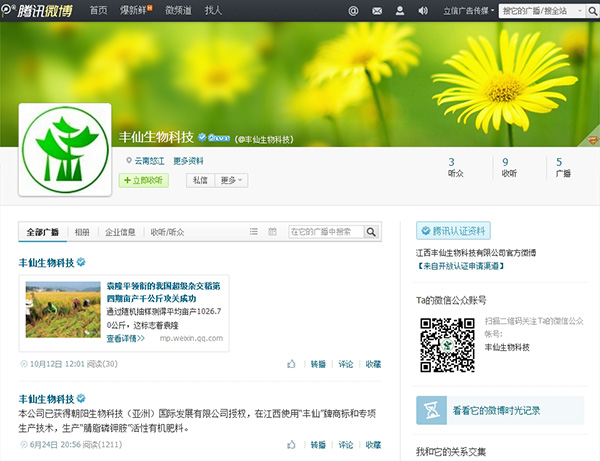The height and width of the screenshot is (461, 600).
Task: Open the speaker notifications icon
Action: pyautogui.click(x=422, y=11)
